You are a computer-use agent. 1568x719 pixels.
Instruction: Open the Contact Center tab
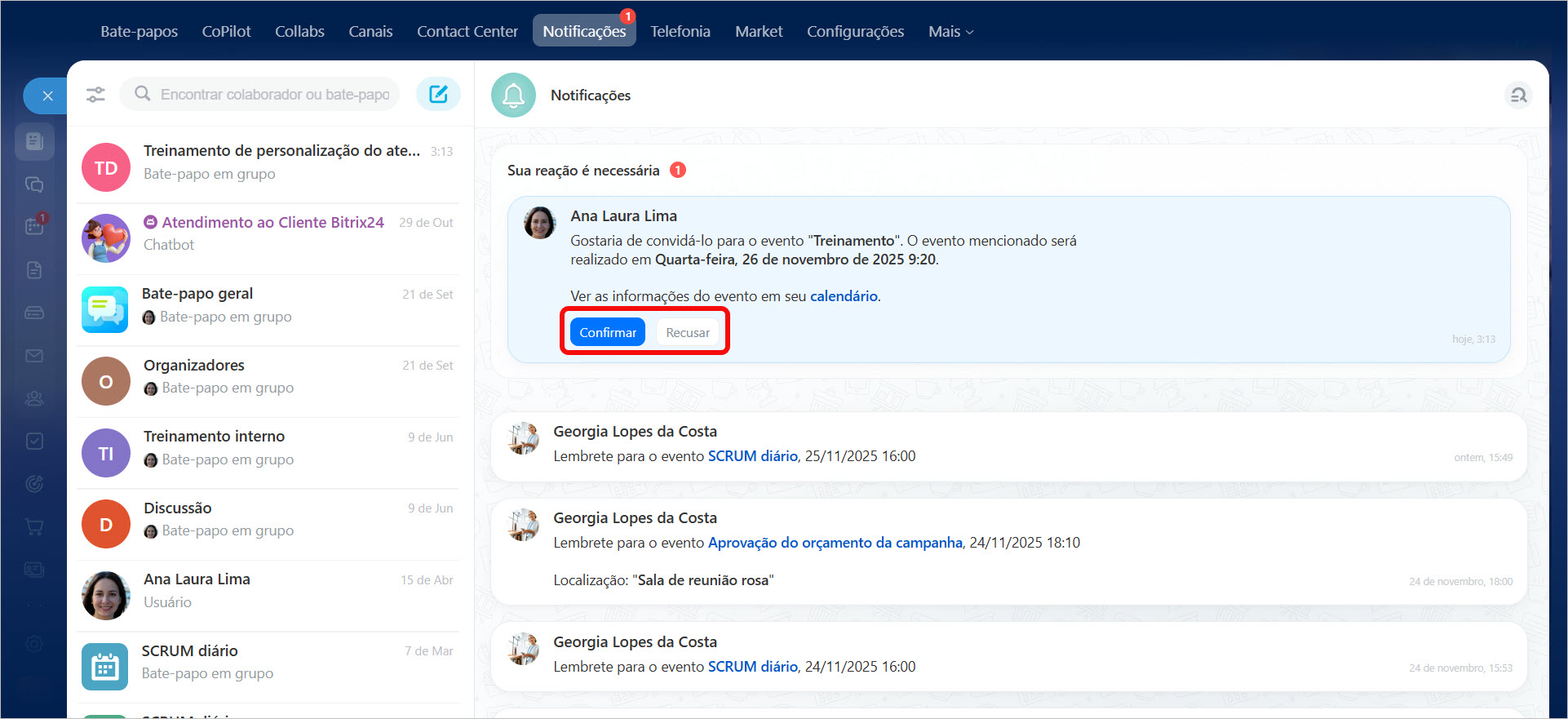click(x=467, y=32)
